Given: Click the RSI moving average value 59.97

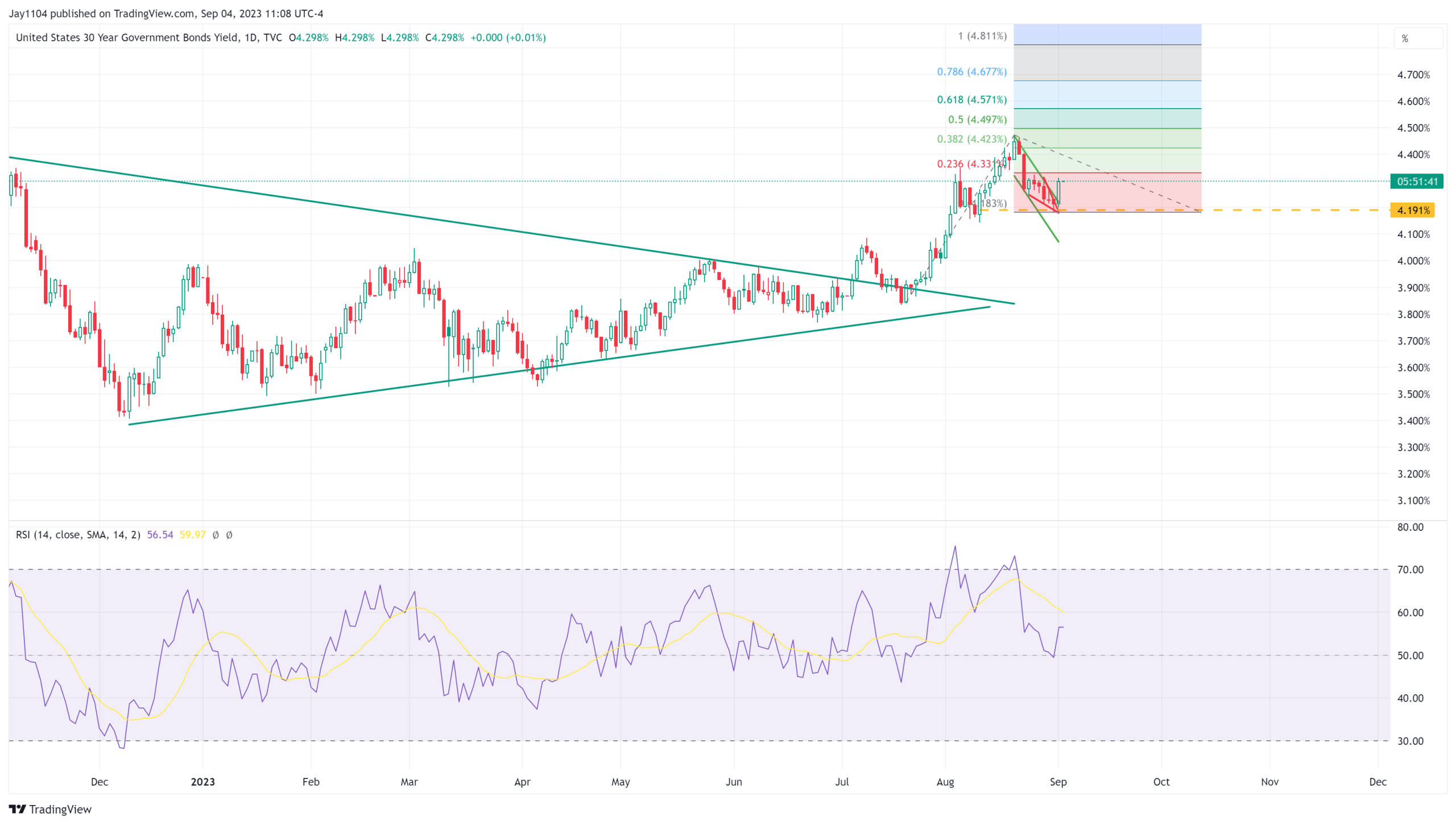Looking at the screenshot, I should [192, 535].
